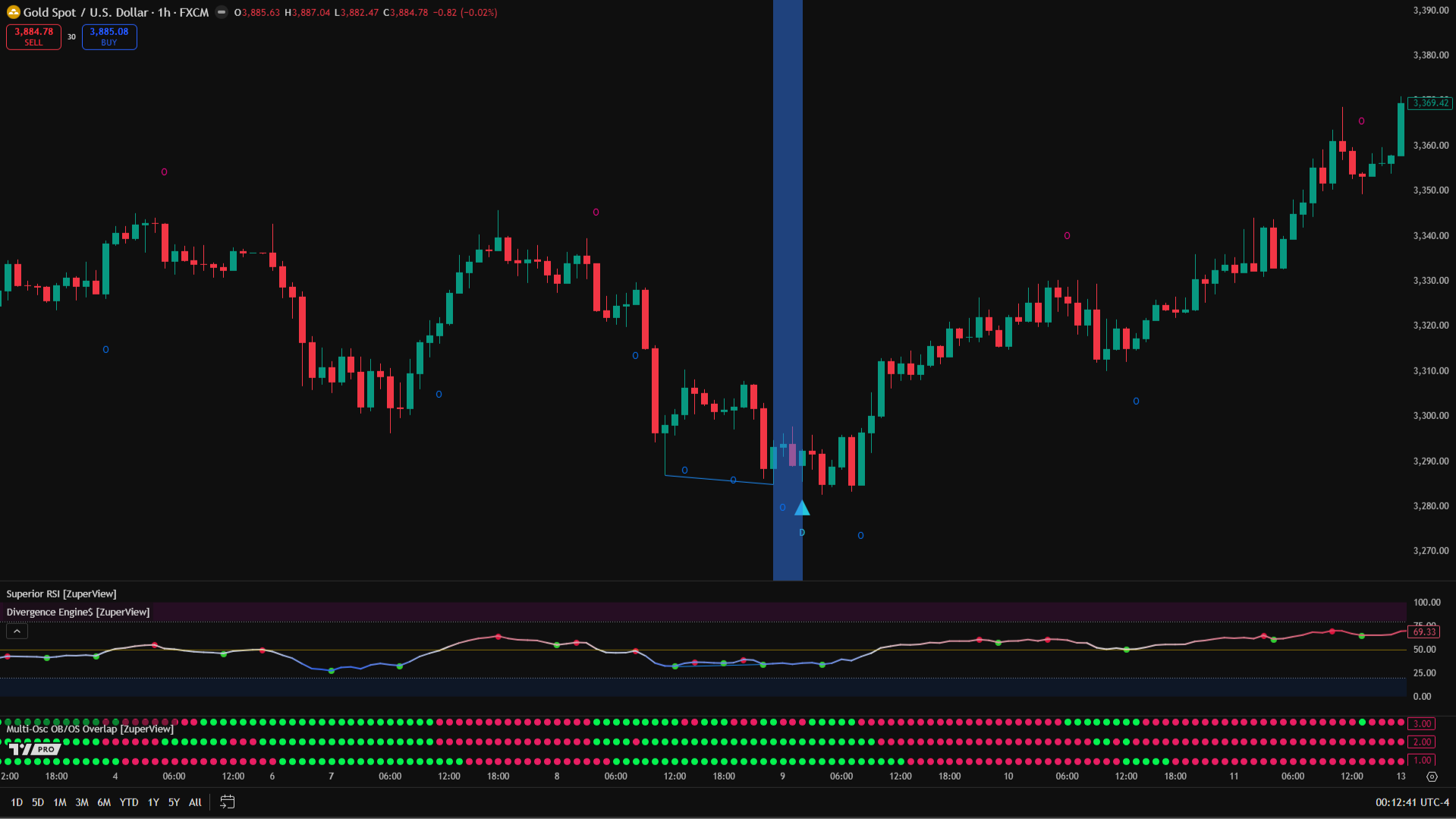The image size is (1456, 819).
Task: Click the blue highlighted vertical session band
Action: click(x=788, y=228)
